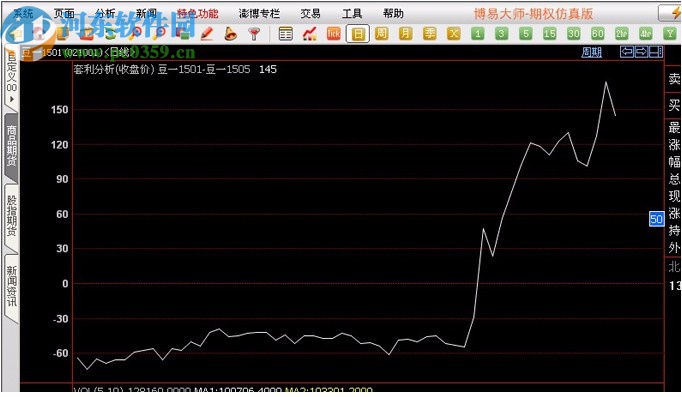The image size is (682, 397).
Task: Select the 3-minute period button
Action: pyautogui.click(x=501, y=33)
